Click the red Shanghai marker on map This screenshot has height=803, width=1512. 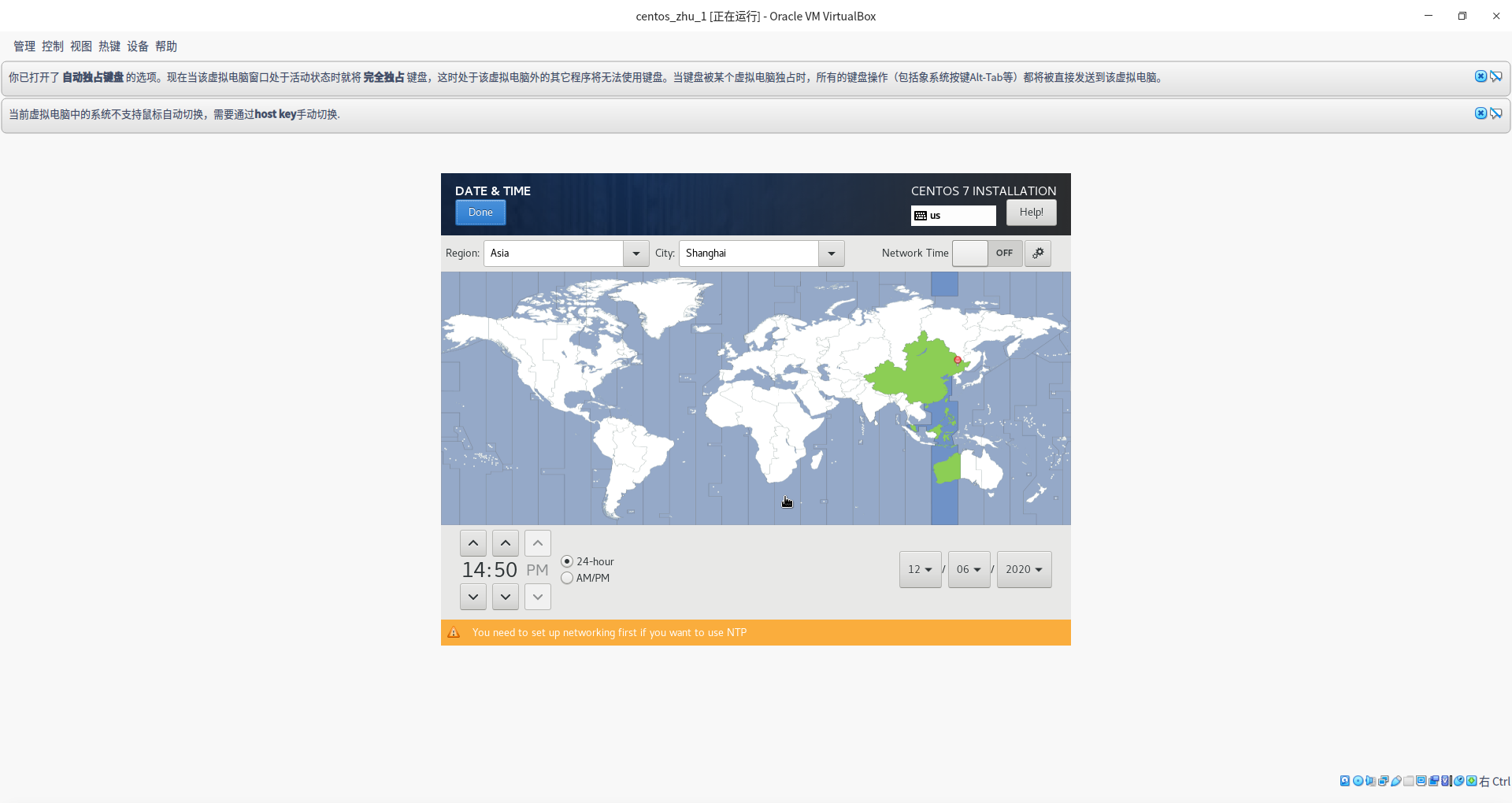(958, 360)
